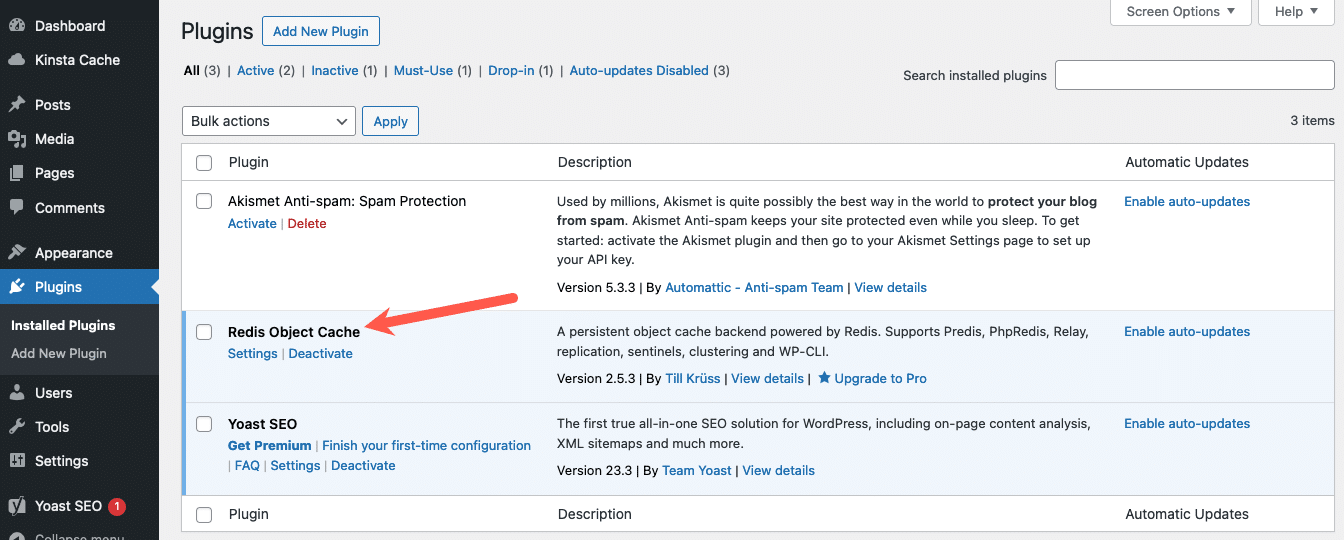Click the Settings sliders icon in sidebar

coord(17,461)
